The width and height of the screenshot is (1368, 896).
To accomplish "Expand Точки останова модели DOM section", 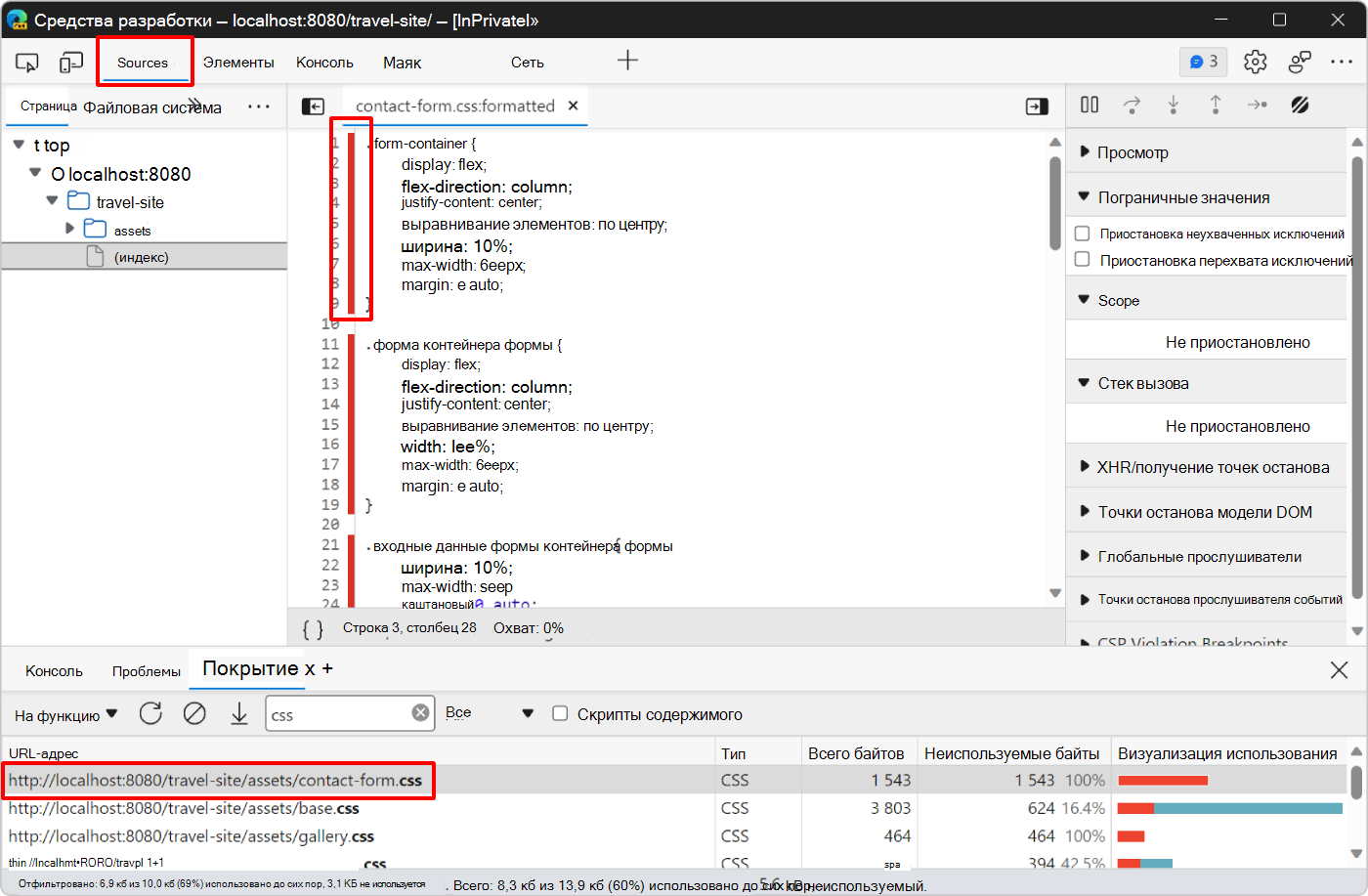I will pyautogui.click(x=1085, y=511).
